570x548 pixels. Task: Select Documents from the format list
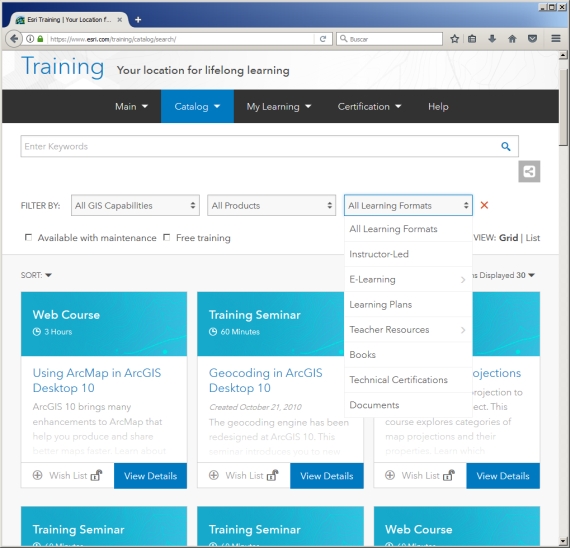click(408, 405)
